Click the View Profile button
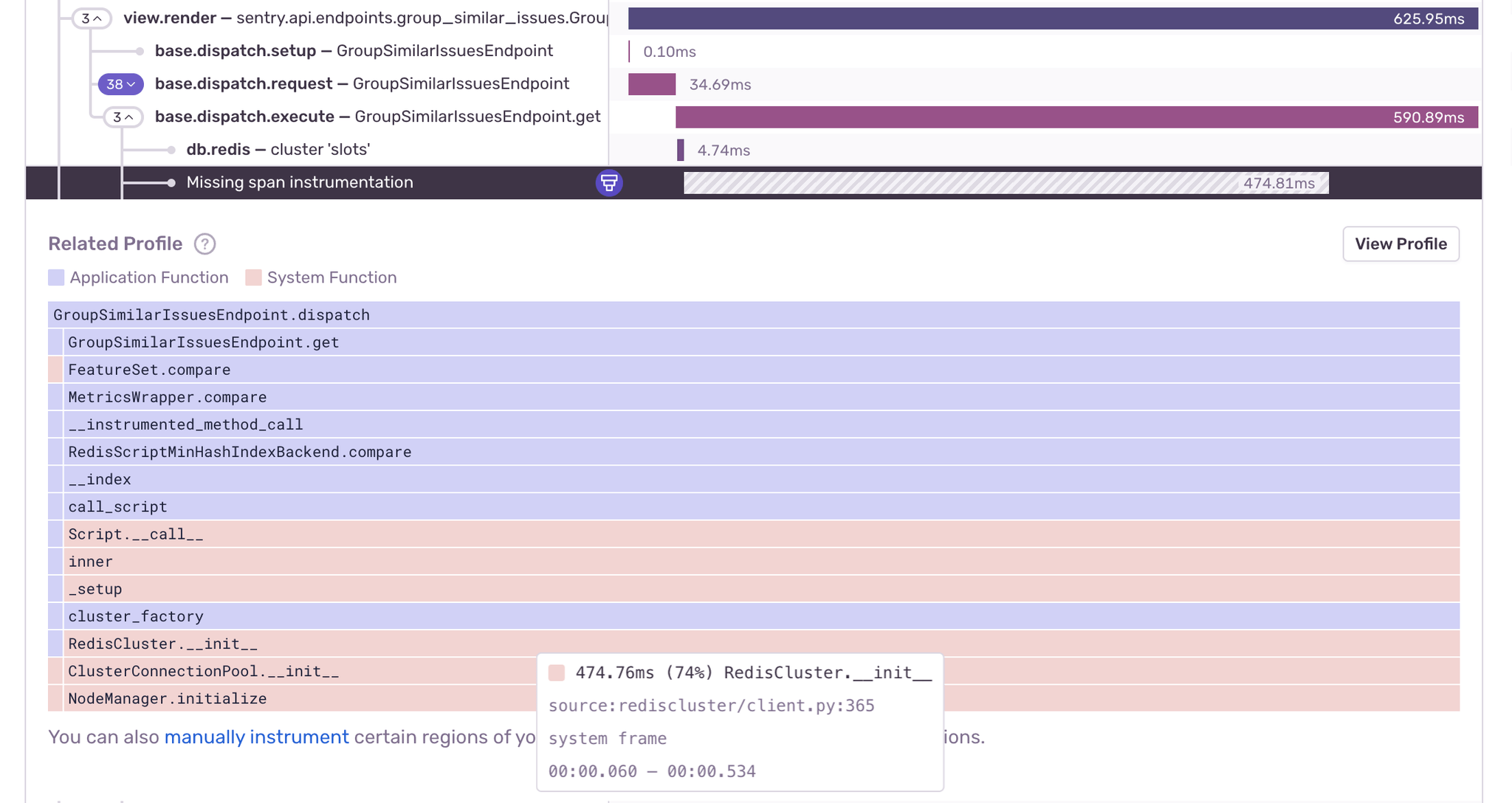Image resolution: width=1512 pixels, height=803 pixels. click(1400, 244)
